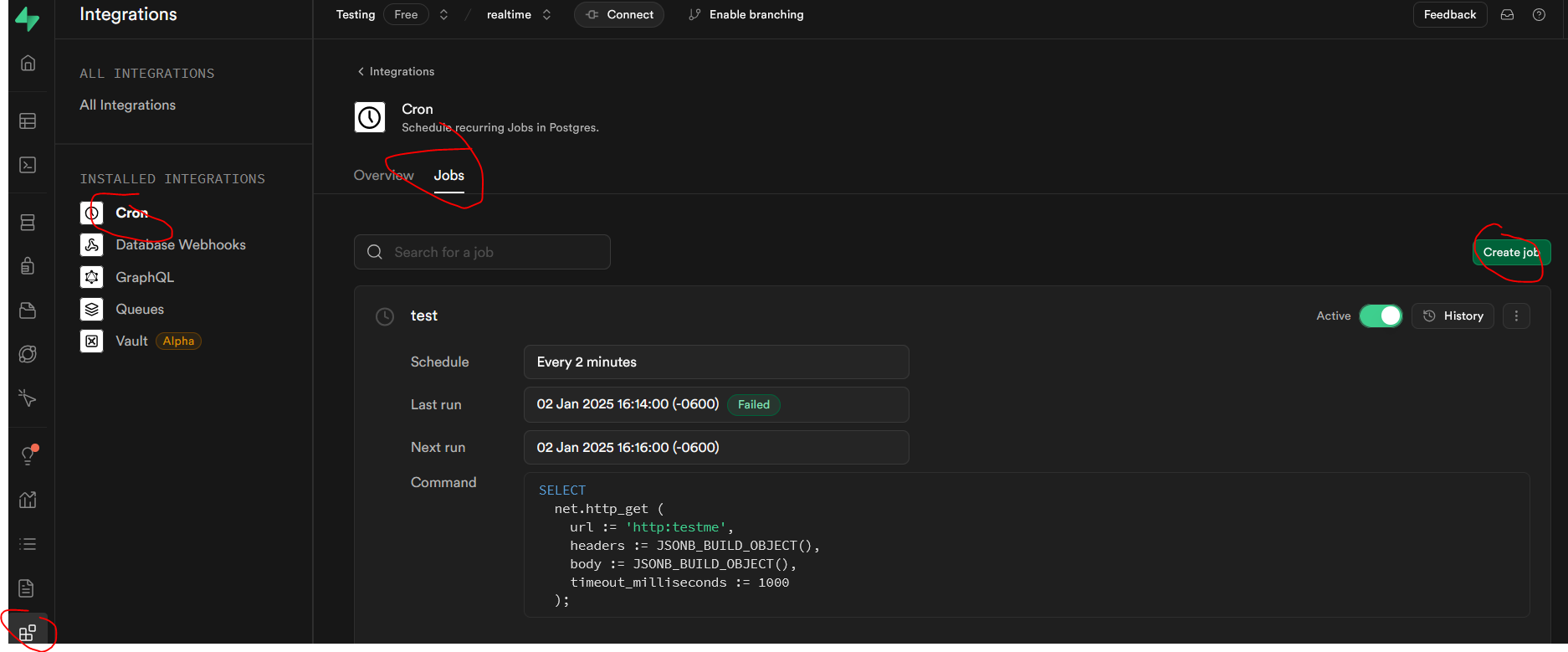The image size is (1568, 652).
Task: Click the clock icon beside test job
Action: click(385, 316)
